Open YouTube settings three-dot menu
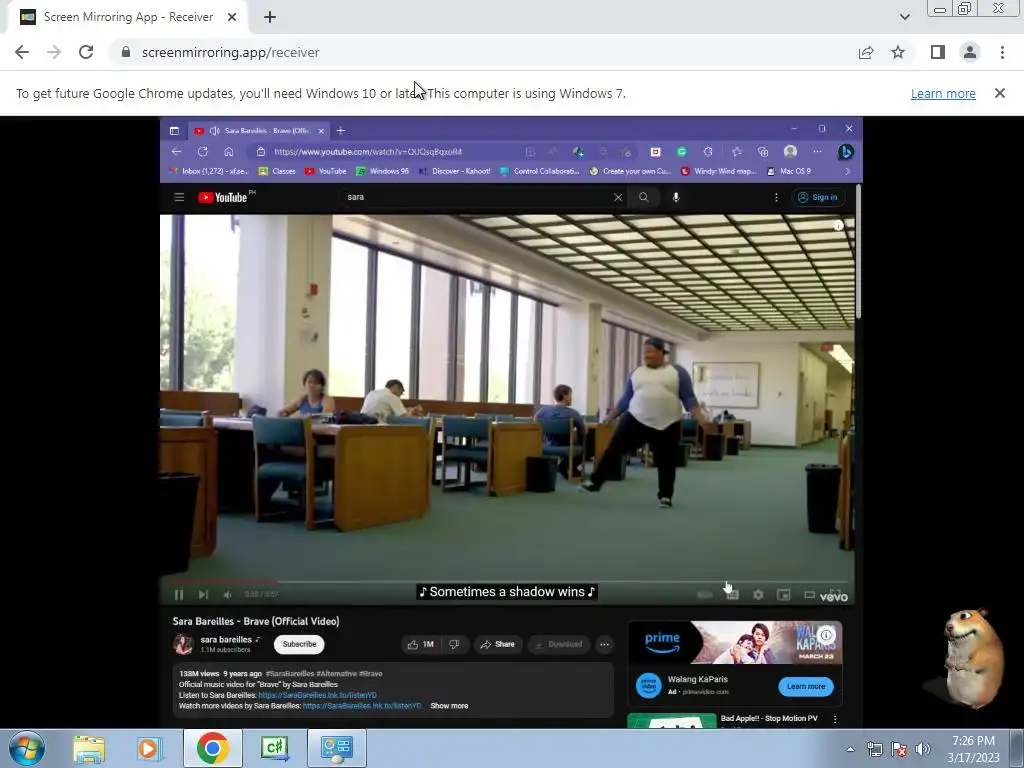Image resolution: width=1024 pixels, height=768 pixels. click(776, 197)
